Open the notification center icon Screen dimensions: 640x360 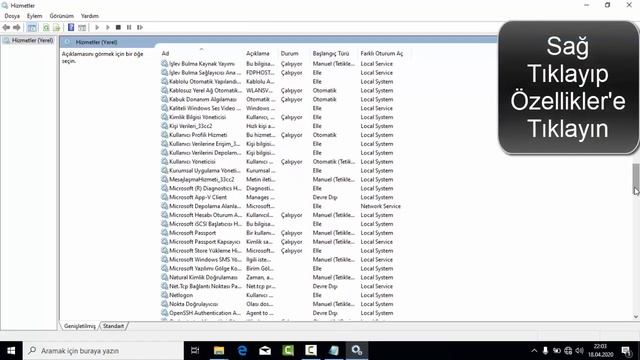(x=626, y=351)
